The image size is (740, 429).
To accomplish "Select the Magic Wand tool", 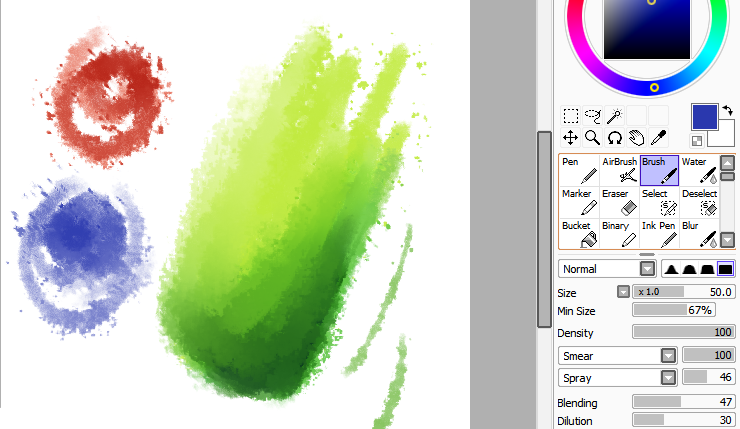I will pos(614,116).
